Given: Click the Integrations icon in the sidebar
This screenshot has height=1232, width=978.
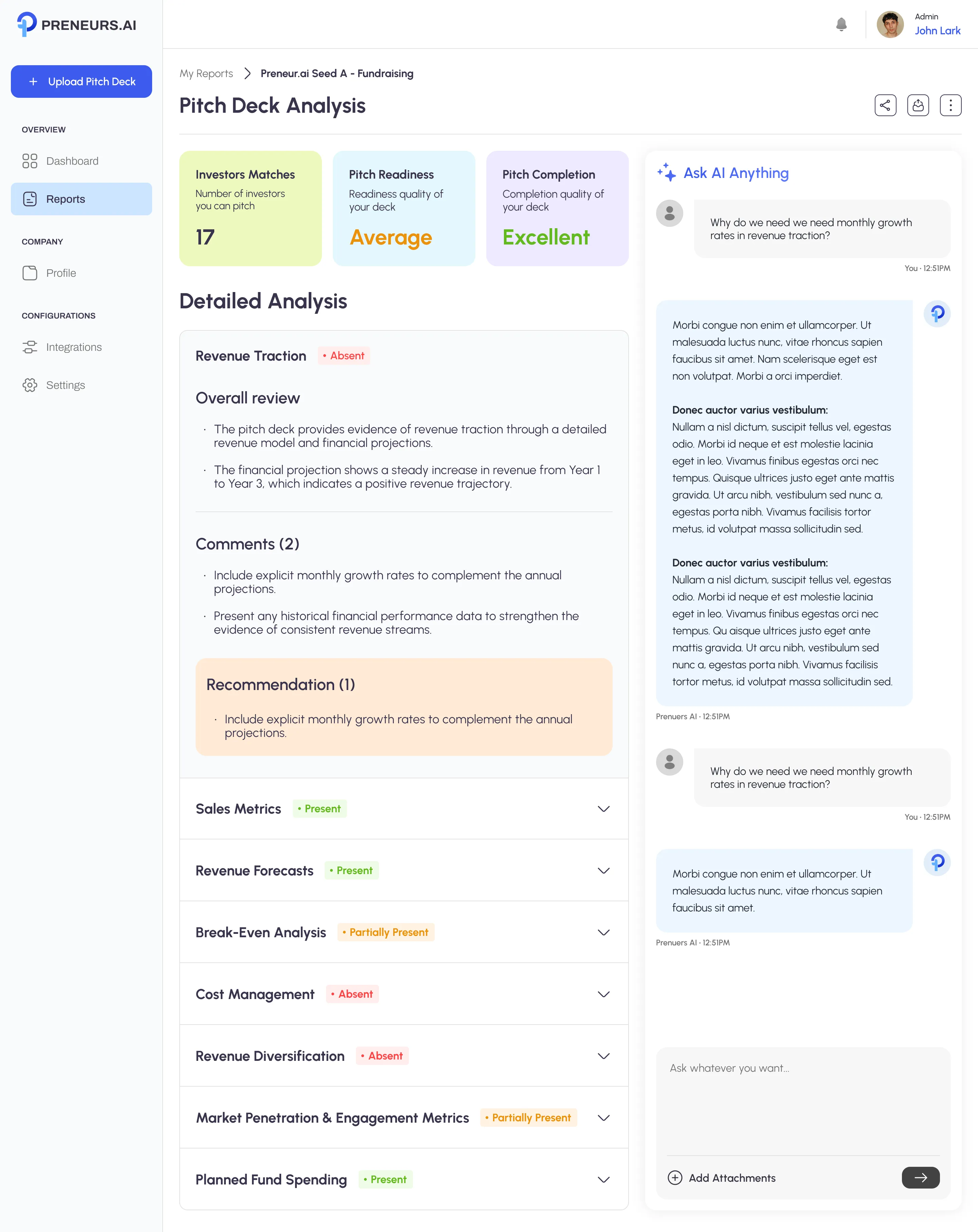Looking at the screenshot, I should [30, 347].
